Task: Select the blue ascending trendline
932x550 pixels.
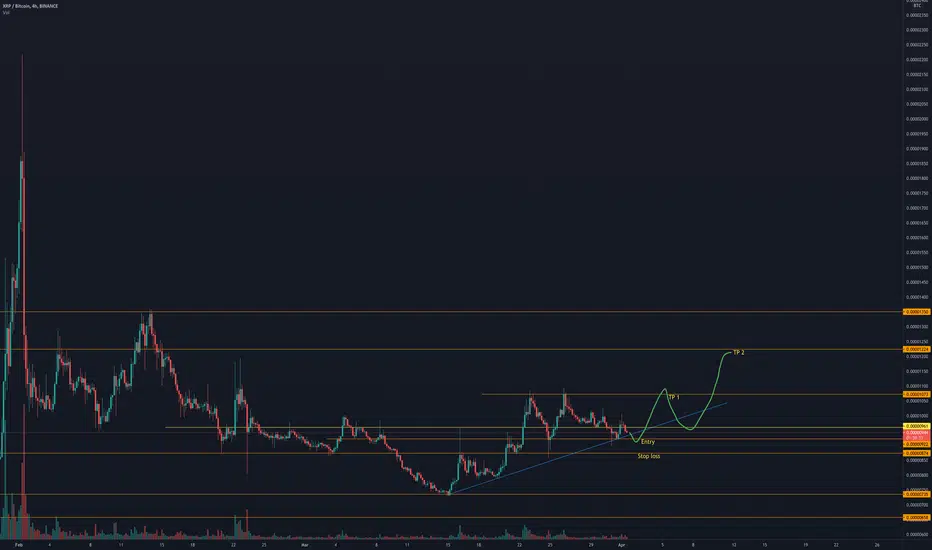Action: pos(587,448)
